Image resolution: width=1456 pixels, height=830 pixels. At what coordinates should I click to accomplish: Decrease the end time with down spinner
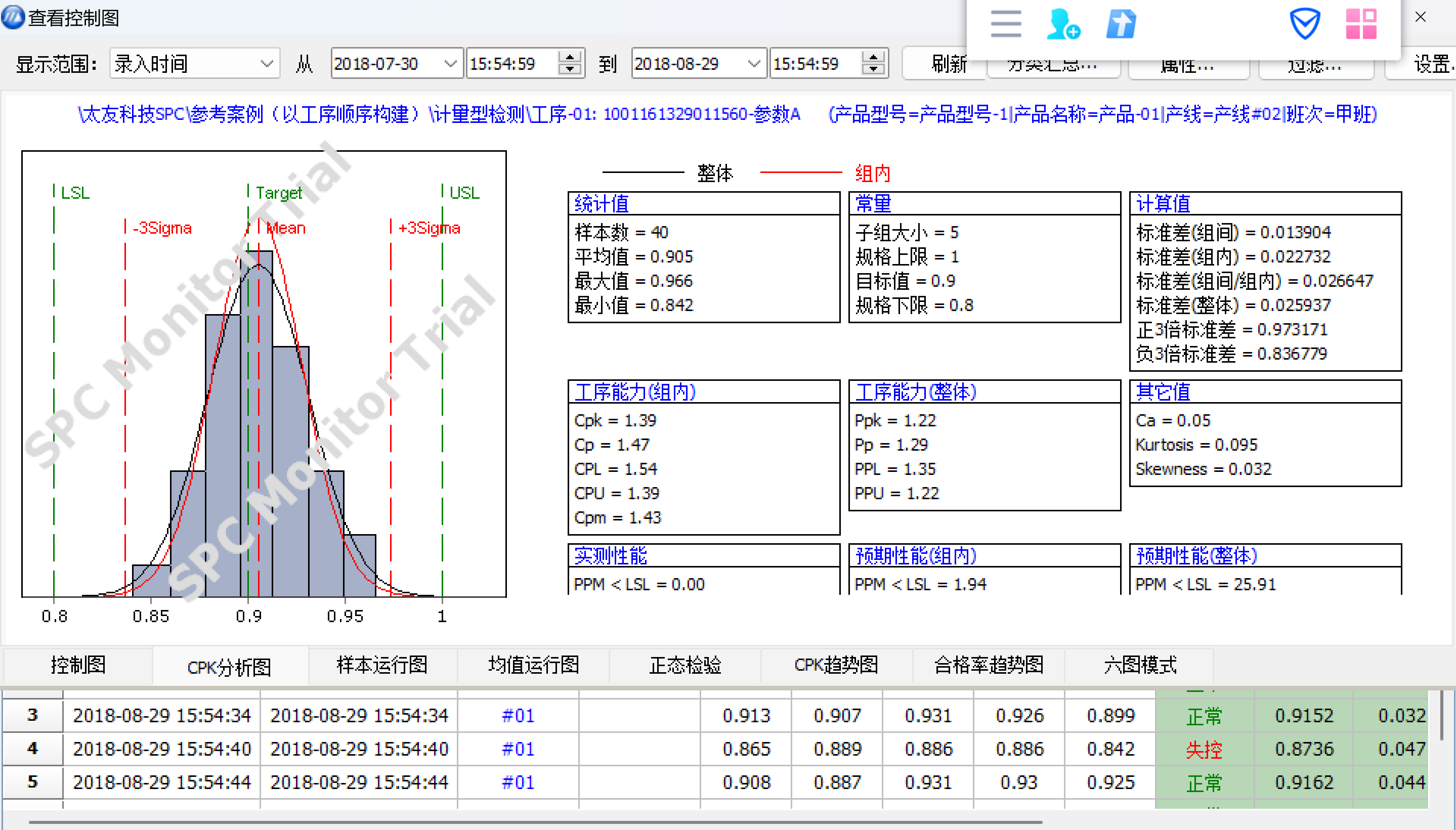(873, 70)
